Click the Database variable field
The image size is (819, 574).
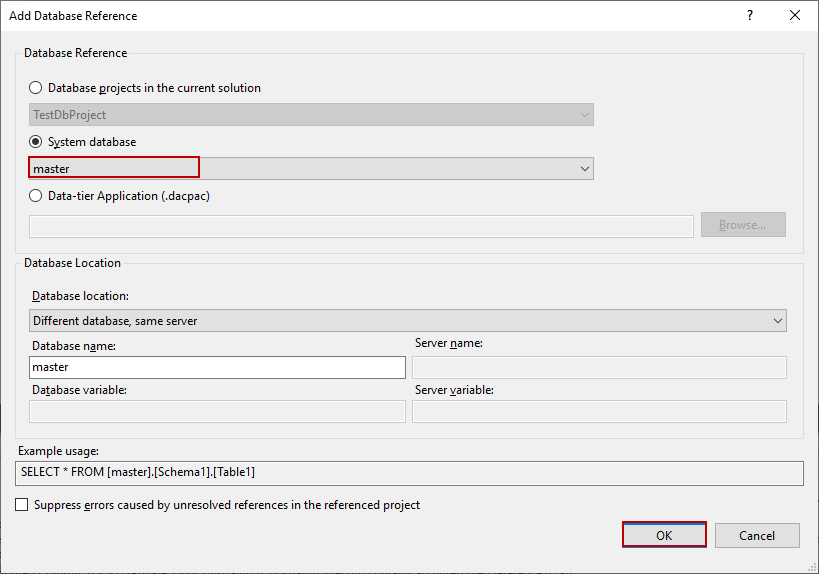click(217, 411)
